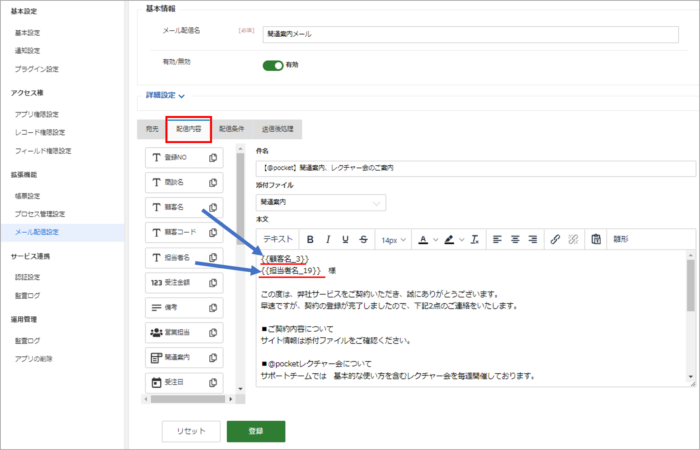Open the 添付ファイル dropdown
Image resolution: width=700 pixels, height=450 pixels.
(321, 203)
